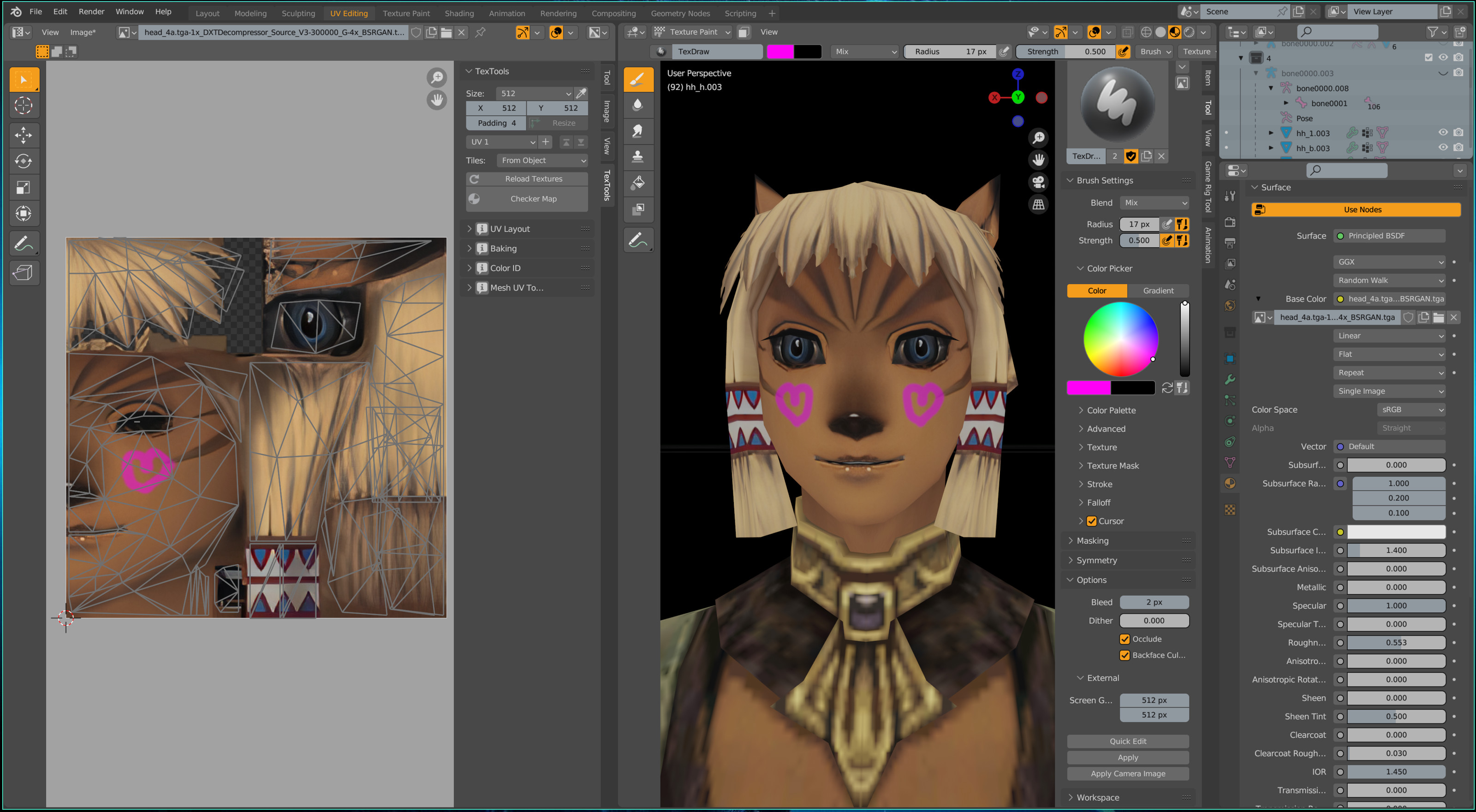Click the Use Nodes button
The image size is (1476, 812).
pos(1356,210)
